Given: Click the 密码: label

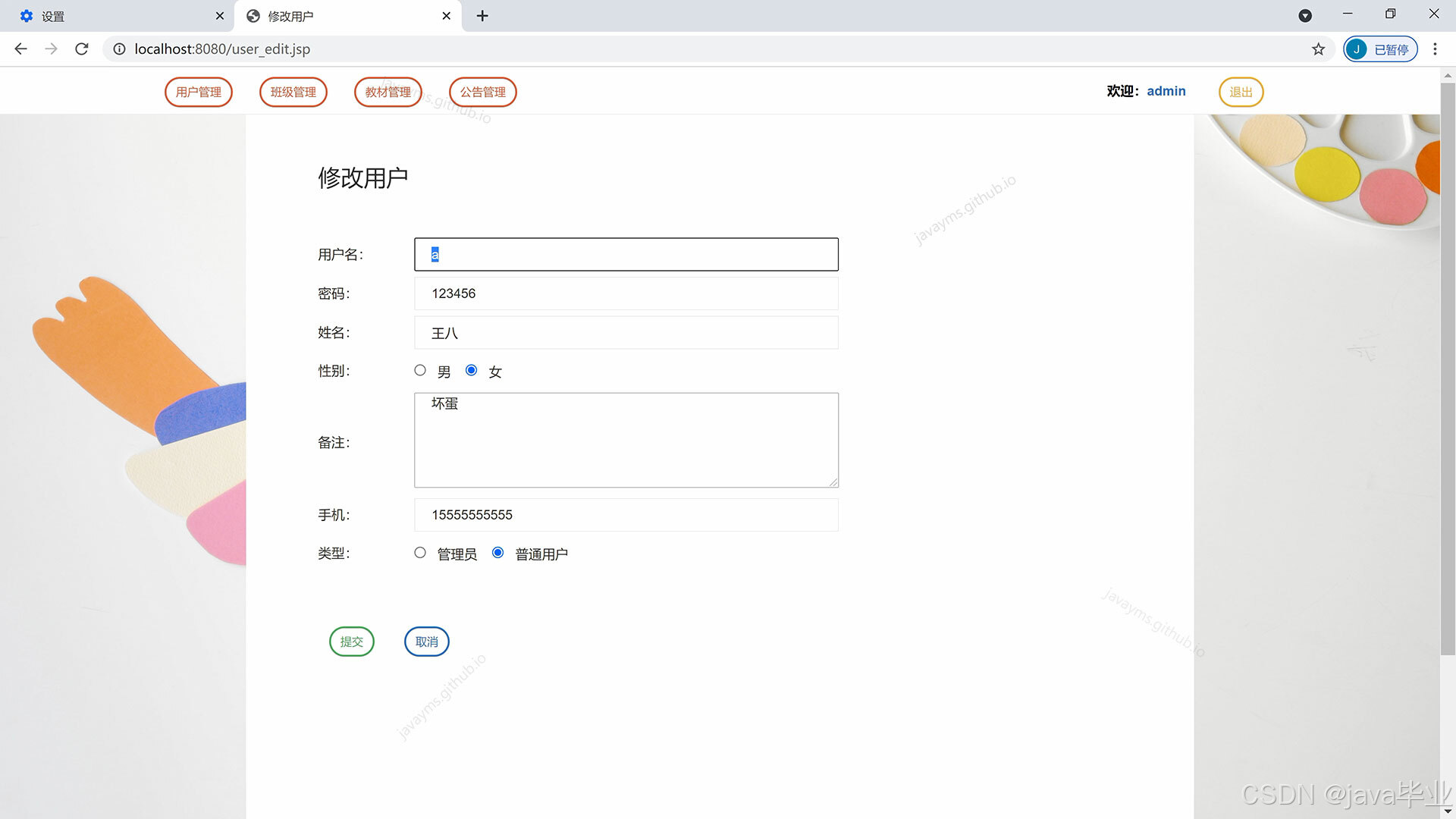Looking at the screenshot, I should click(x=334, y=293).
